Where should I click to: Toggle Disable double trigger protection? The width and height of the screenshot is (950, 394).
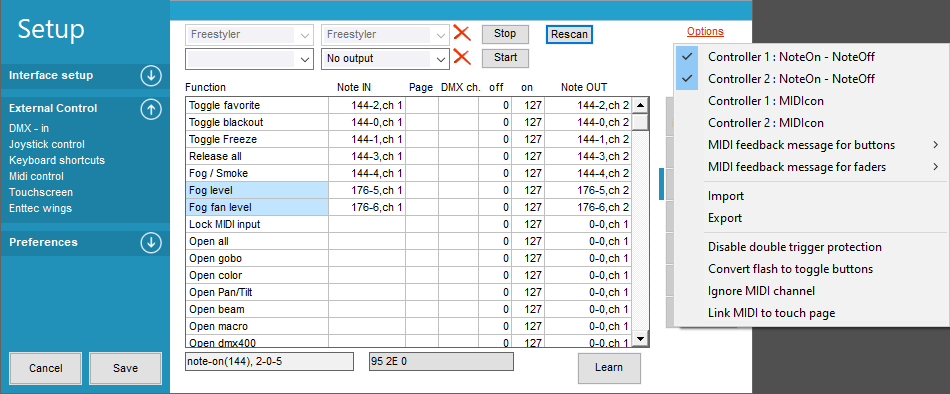[x=811, y=247]
